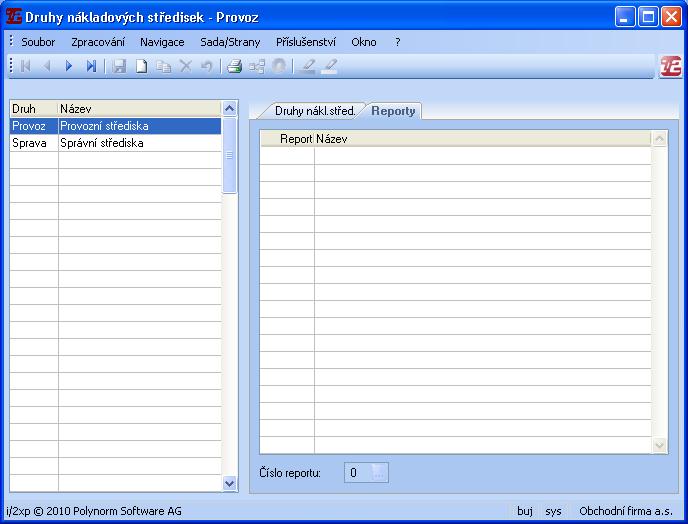Viewport: 688px width, 524px height.
Task: Open the Soubor menu
Action: [38, 42]
